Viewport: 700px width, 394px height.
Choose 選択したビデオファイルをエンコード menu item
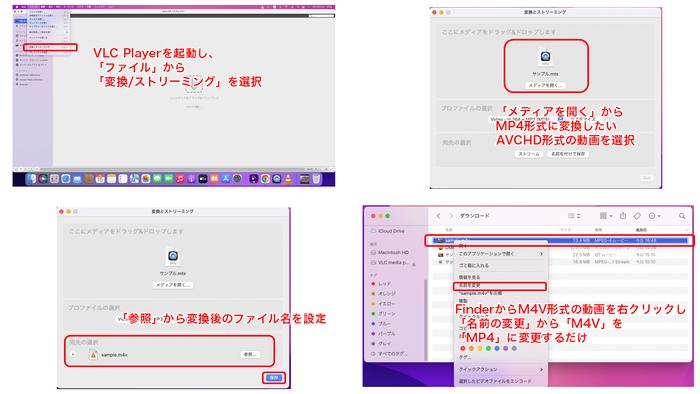pyautogui.click(x=500, y=381)
